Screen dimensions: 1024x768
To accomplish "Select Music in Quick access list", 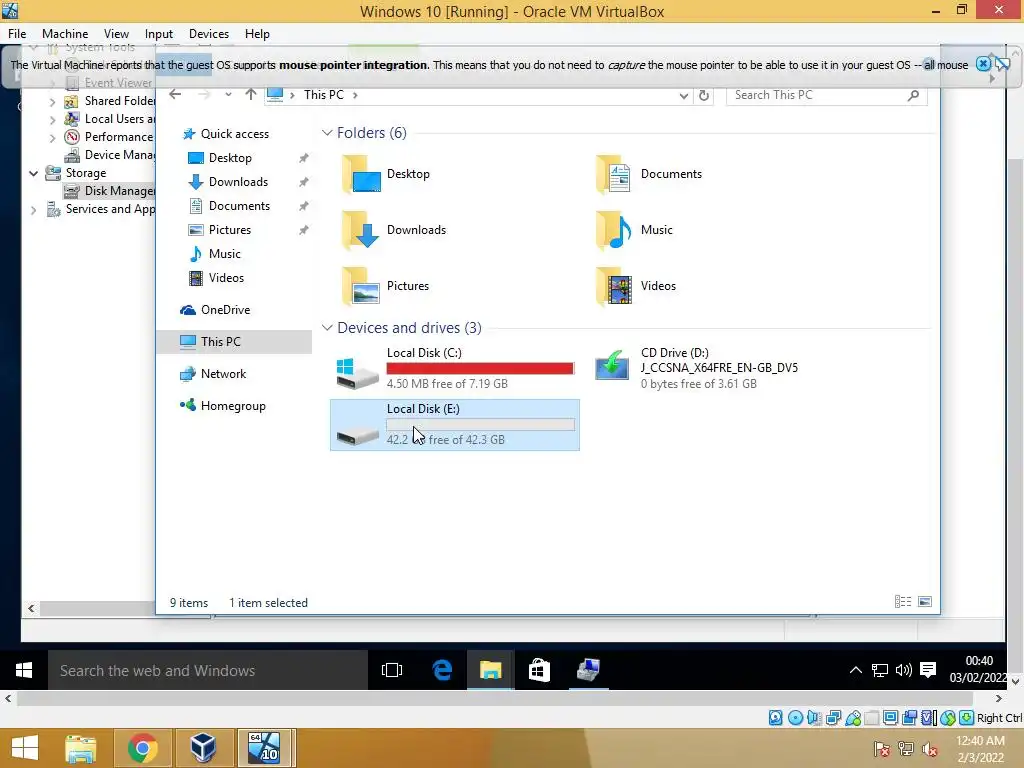I will [224, 254].
